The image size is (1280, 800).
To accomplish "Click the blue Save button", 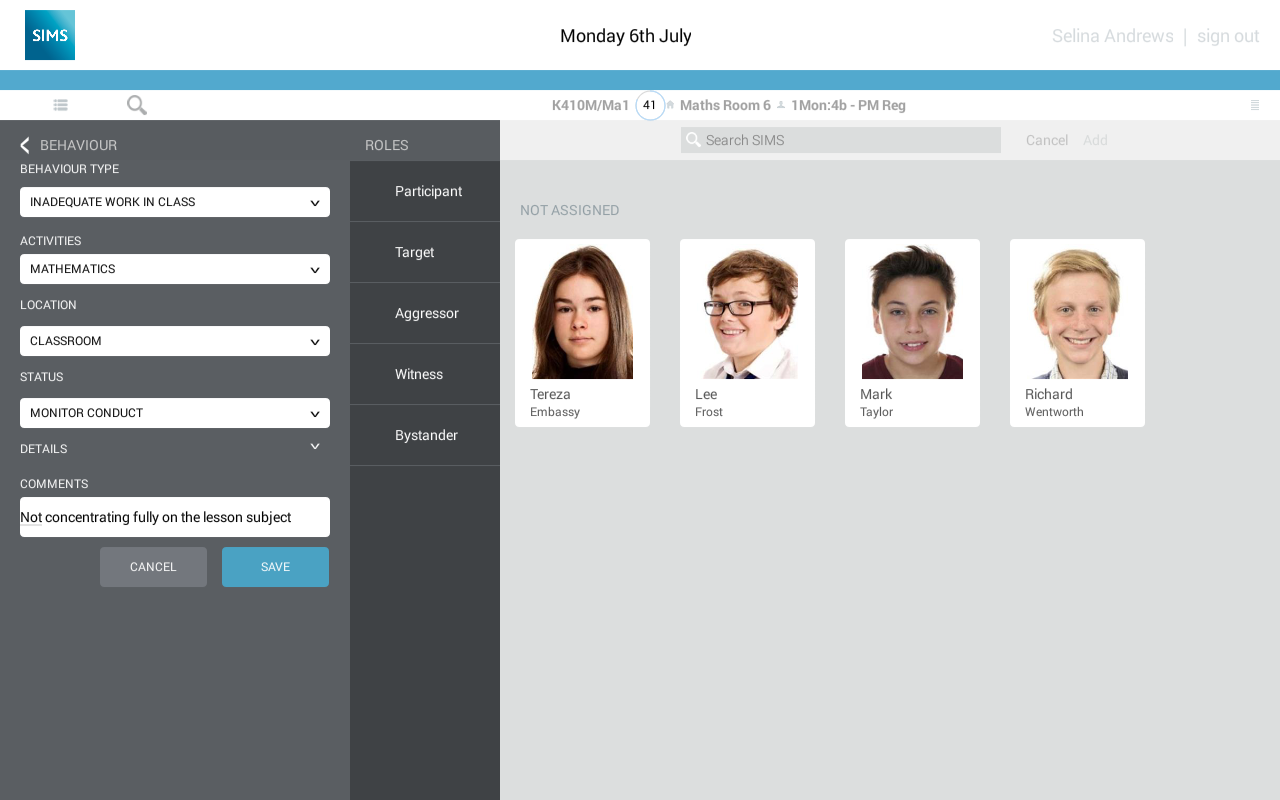I will [x=275, y=567].
